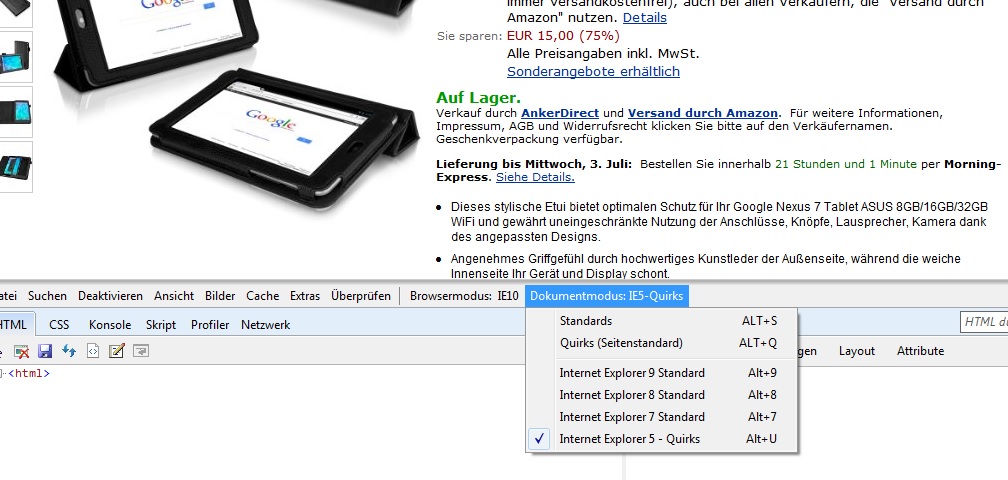Click the blue floppy disk save icon

(x=45, y=351)
